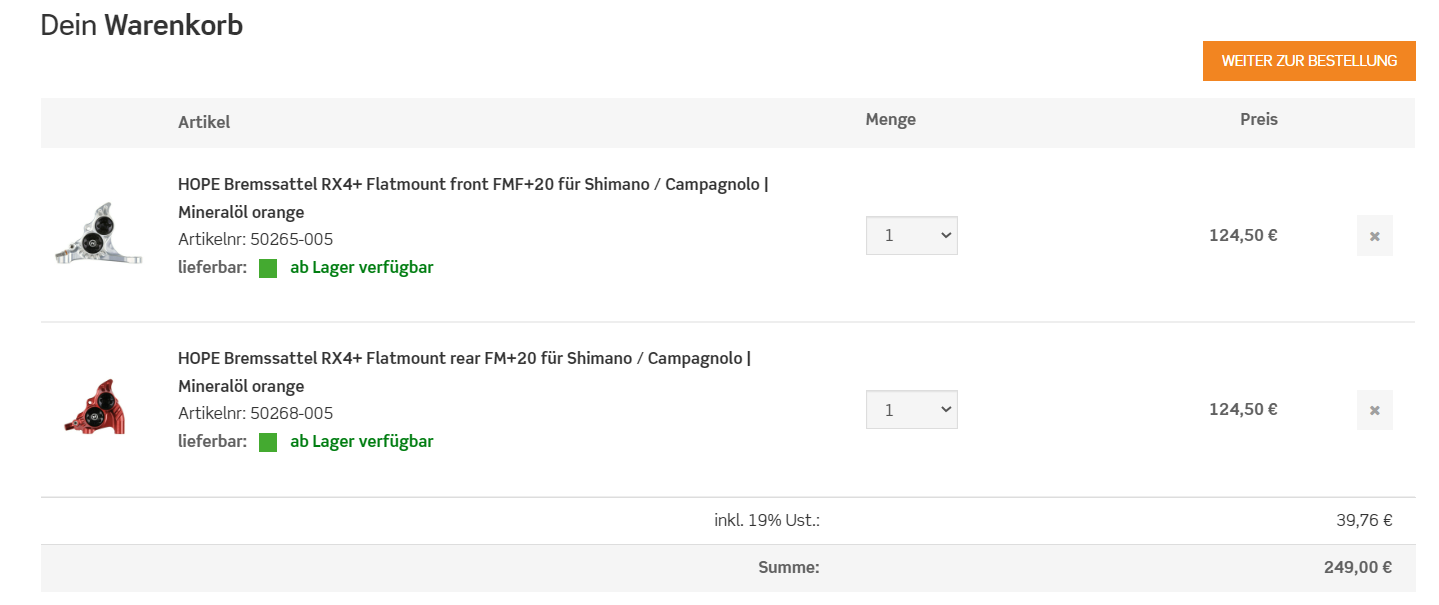Open quantity dropdown for front caliper
Viewport: 1439px width, 605px height.
coord(911,236)
